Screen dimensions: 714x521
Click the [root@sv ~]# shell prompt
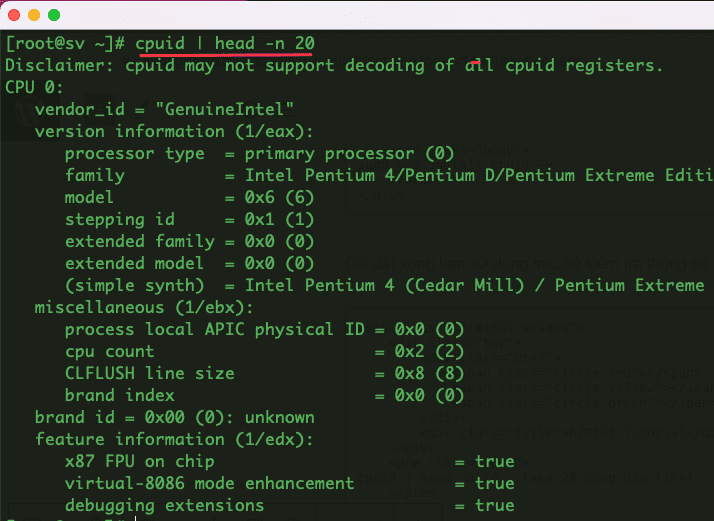coord(64,44)
